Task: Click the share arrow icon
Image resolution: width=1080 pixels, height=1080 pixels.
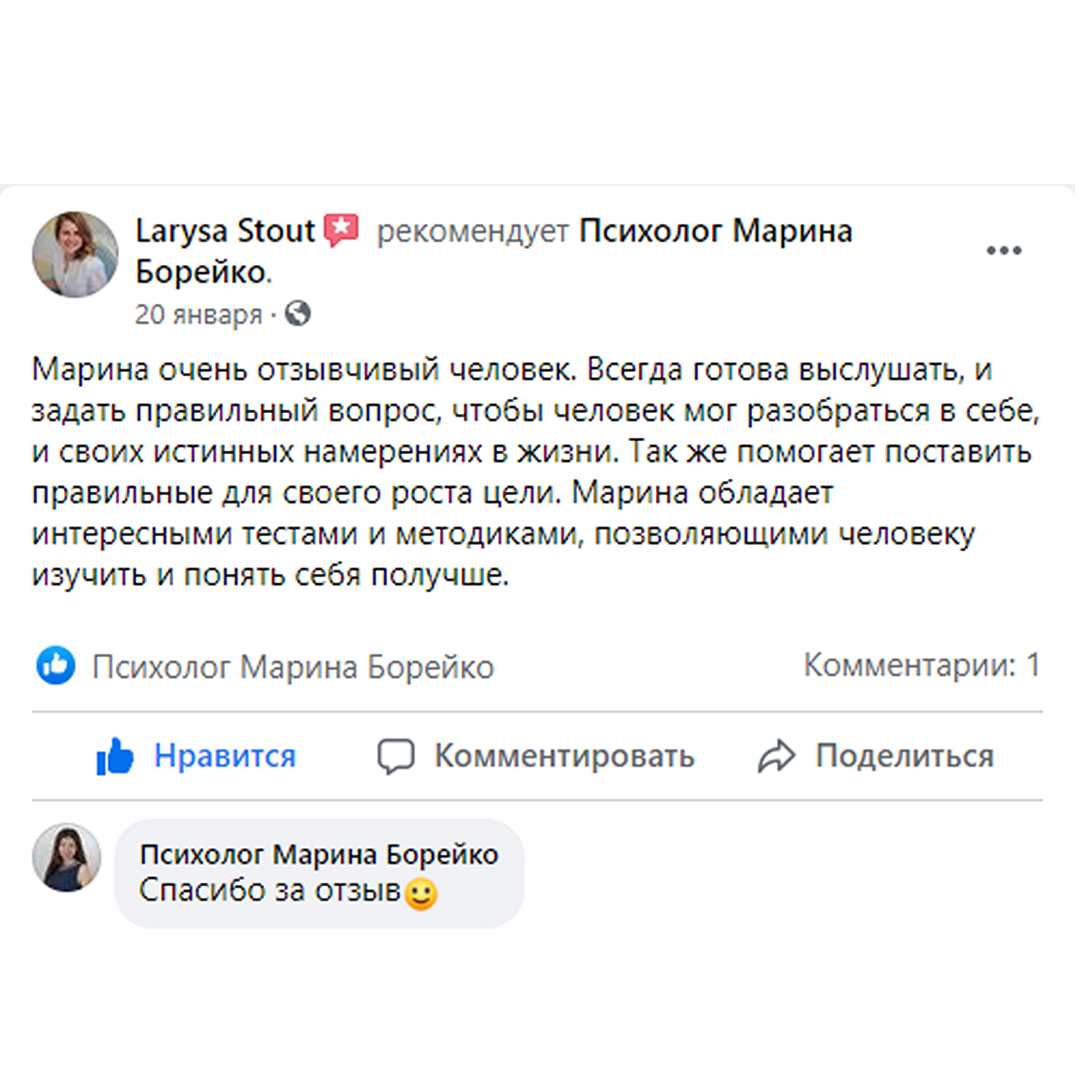Action: pyautogui.click(x=776, y=757)
